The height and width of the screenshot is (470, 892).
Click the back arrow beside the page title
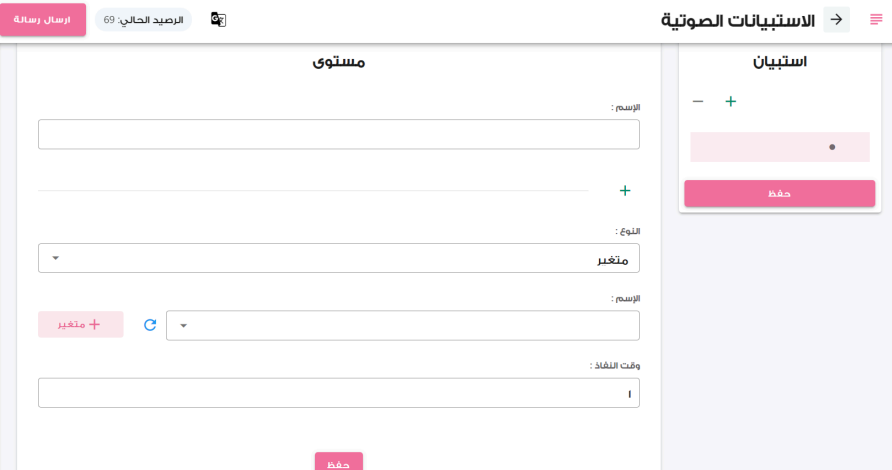pos(836,20)
